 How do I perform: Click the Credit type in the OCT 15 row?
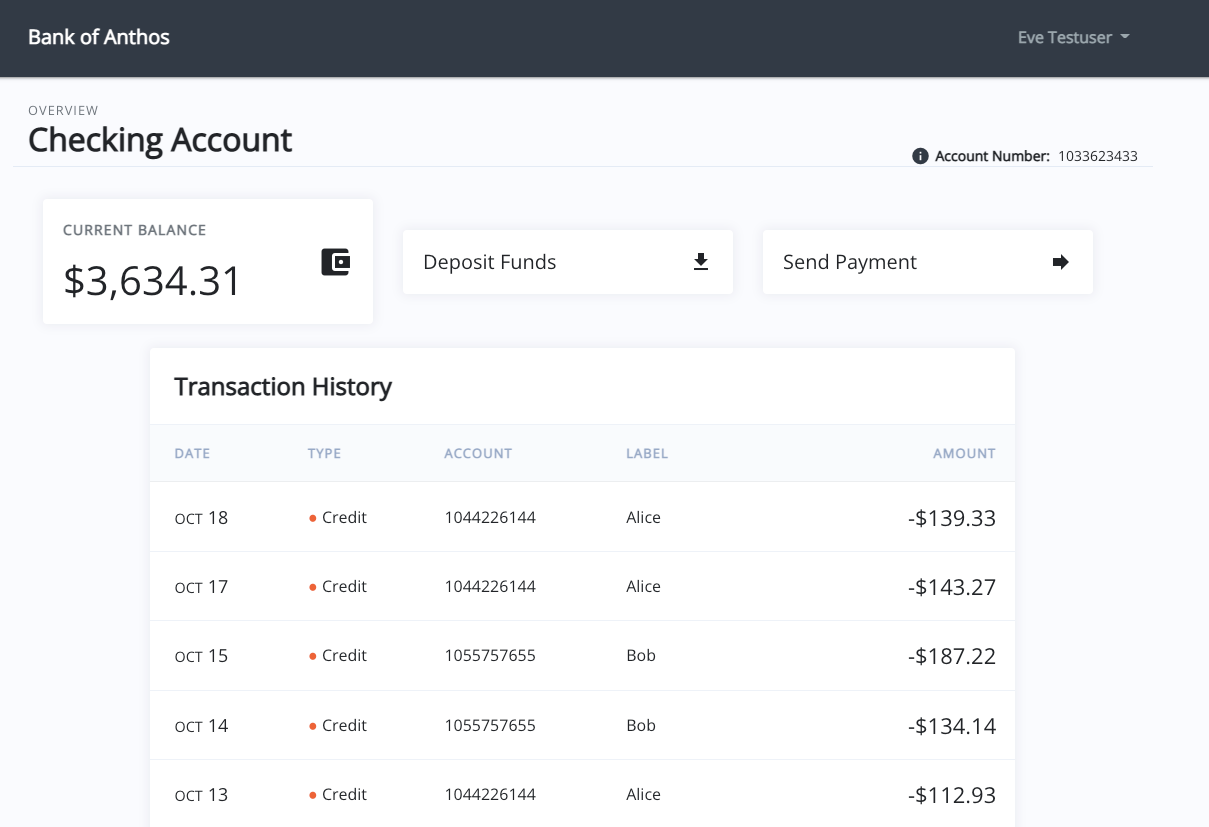point(338,656)
